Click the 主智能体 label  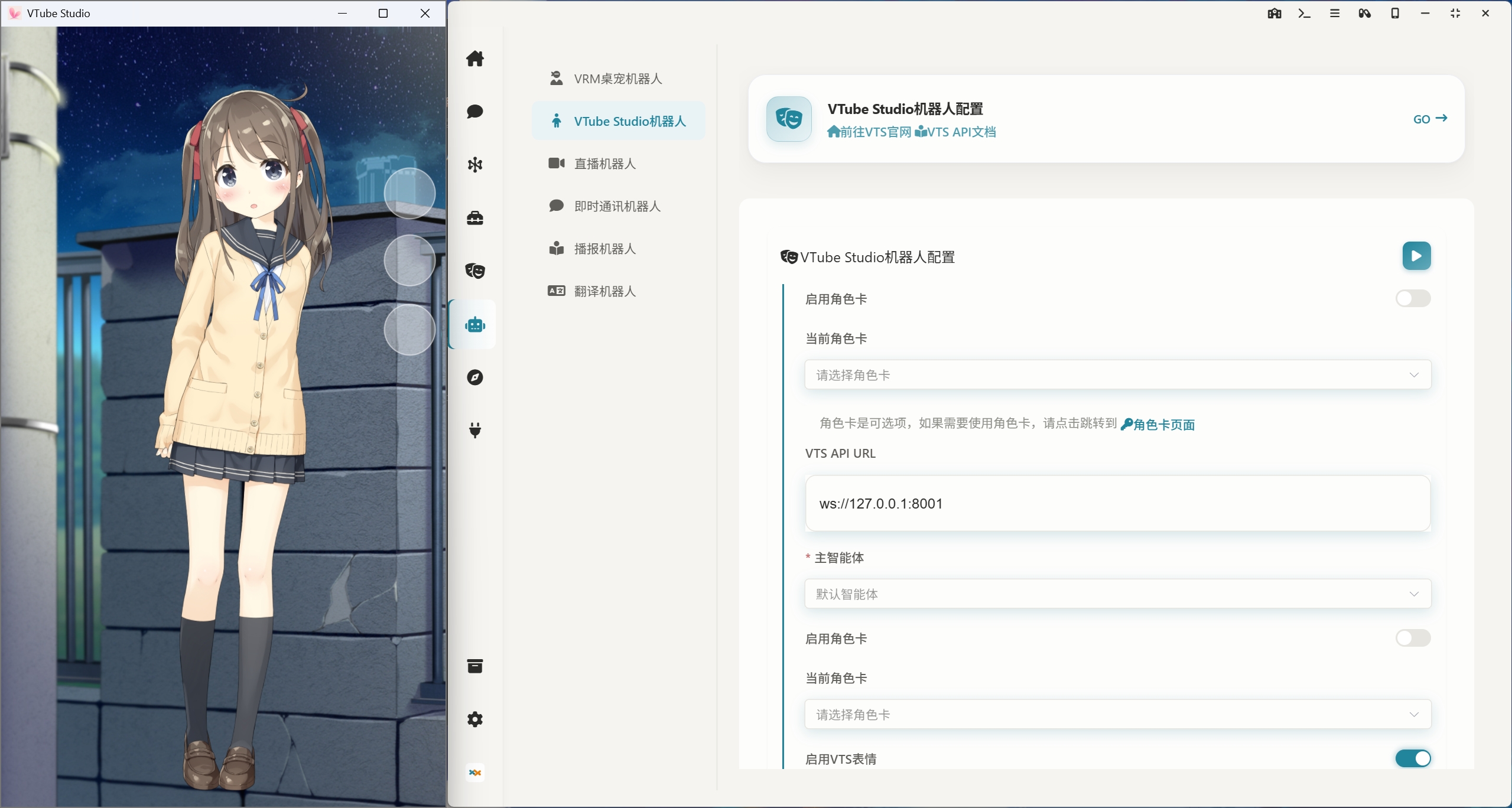[839, 558]
